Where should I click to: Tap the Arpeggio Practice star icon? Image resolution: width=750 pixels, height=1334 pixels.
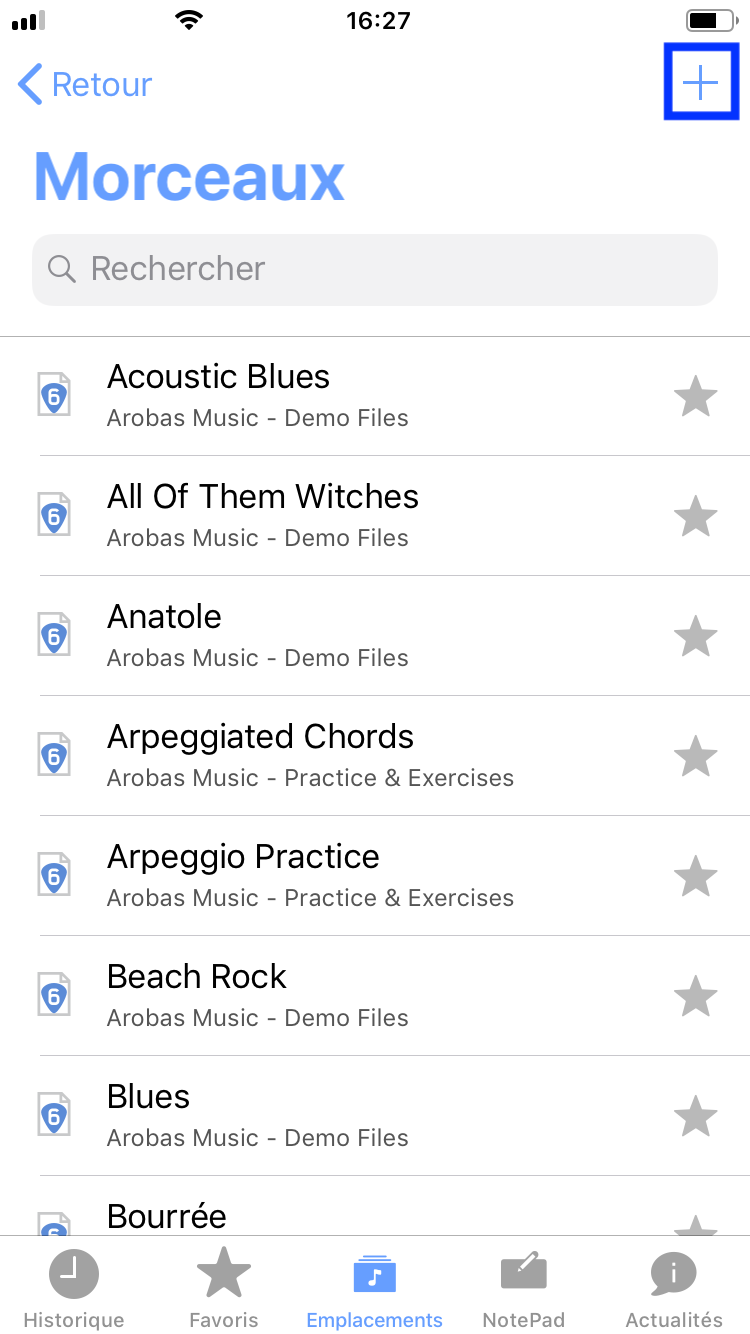point(695,876)
